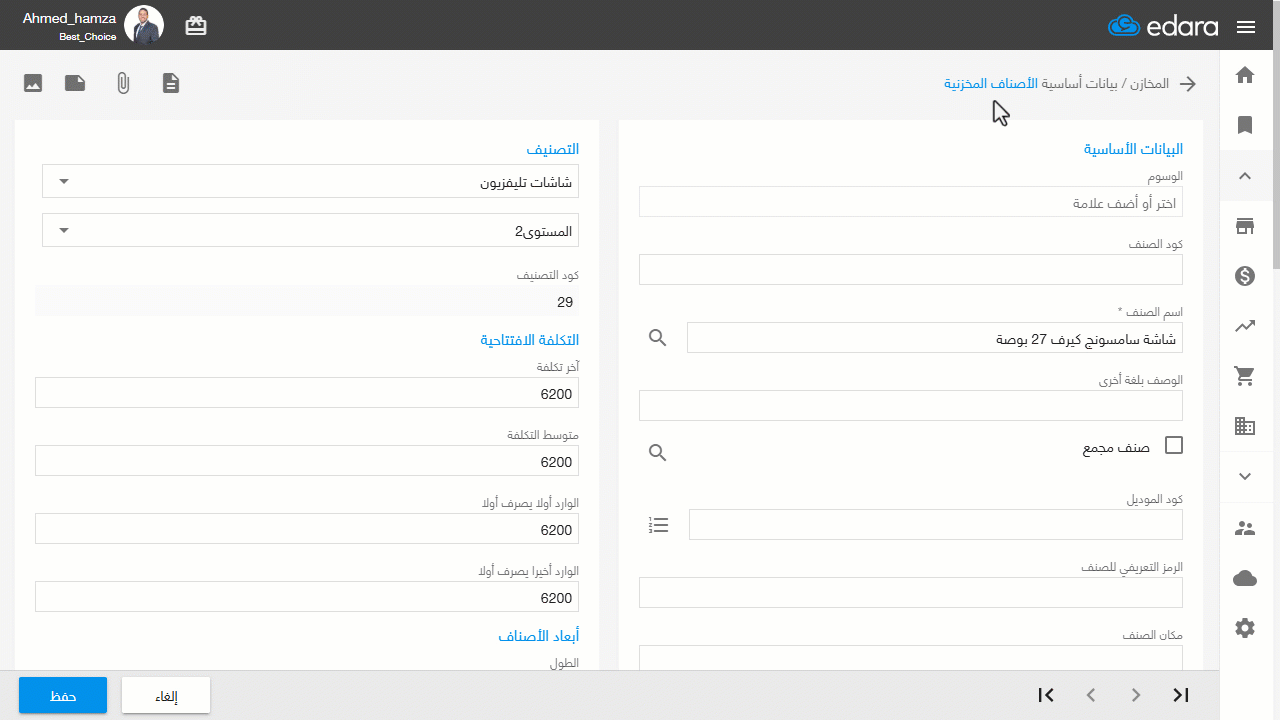Open the trending chart icon in sidebar

(x=1245, y=326)
